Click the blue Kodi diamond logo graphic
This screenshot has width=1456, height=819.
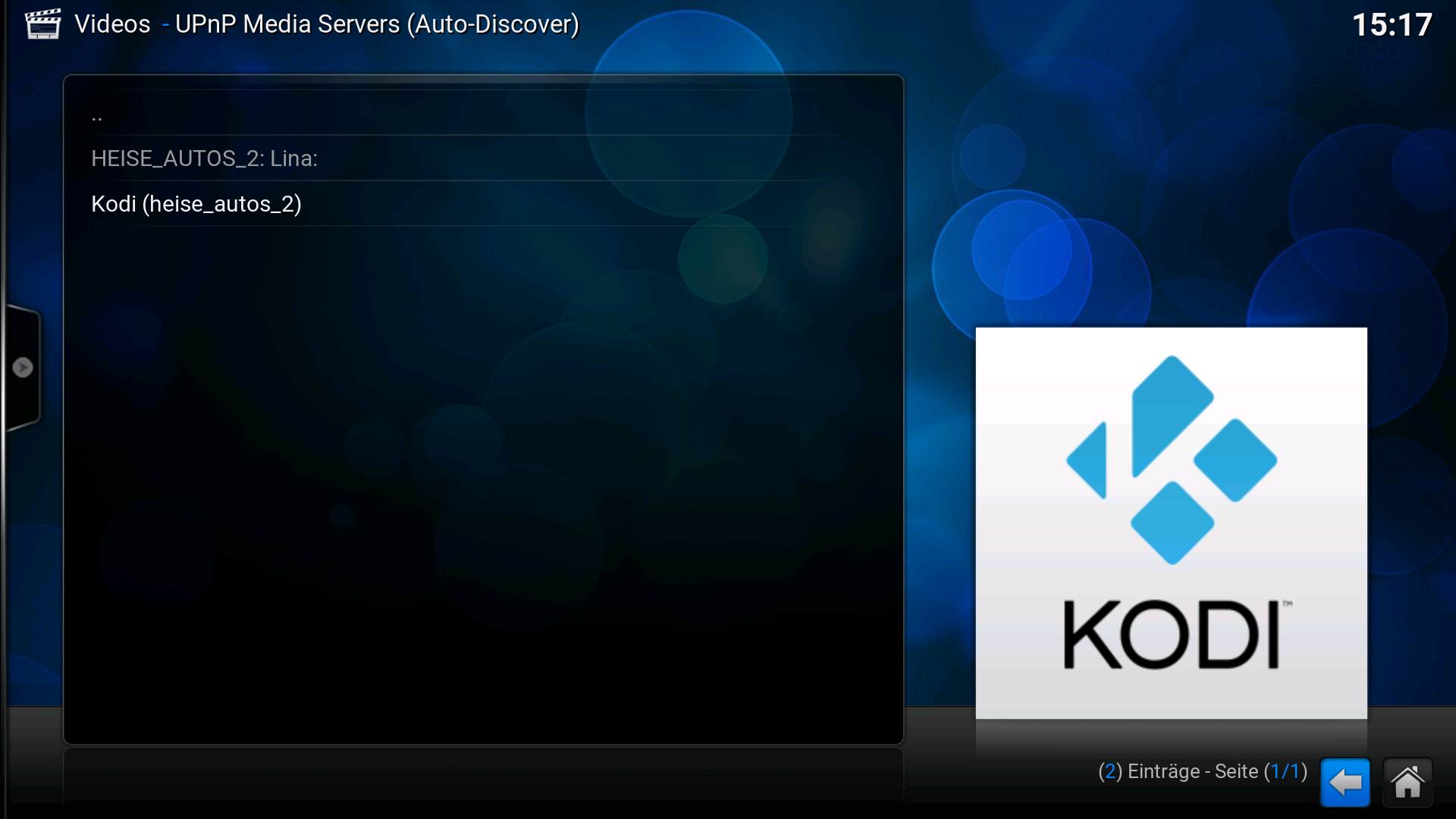[x=1172, y=460]
